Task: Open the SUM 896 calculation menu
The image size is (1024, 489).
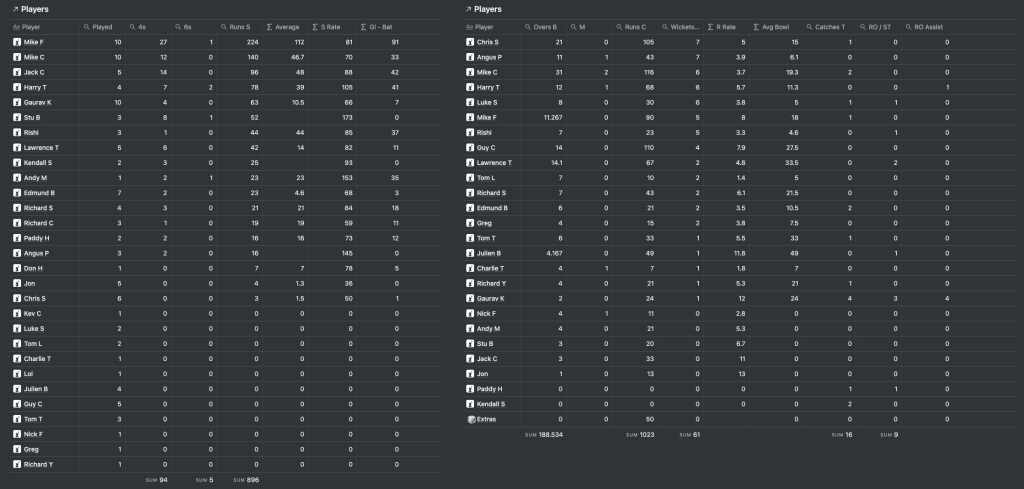Action: point(250,480)
